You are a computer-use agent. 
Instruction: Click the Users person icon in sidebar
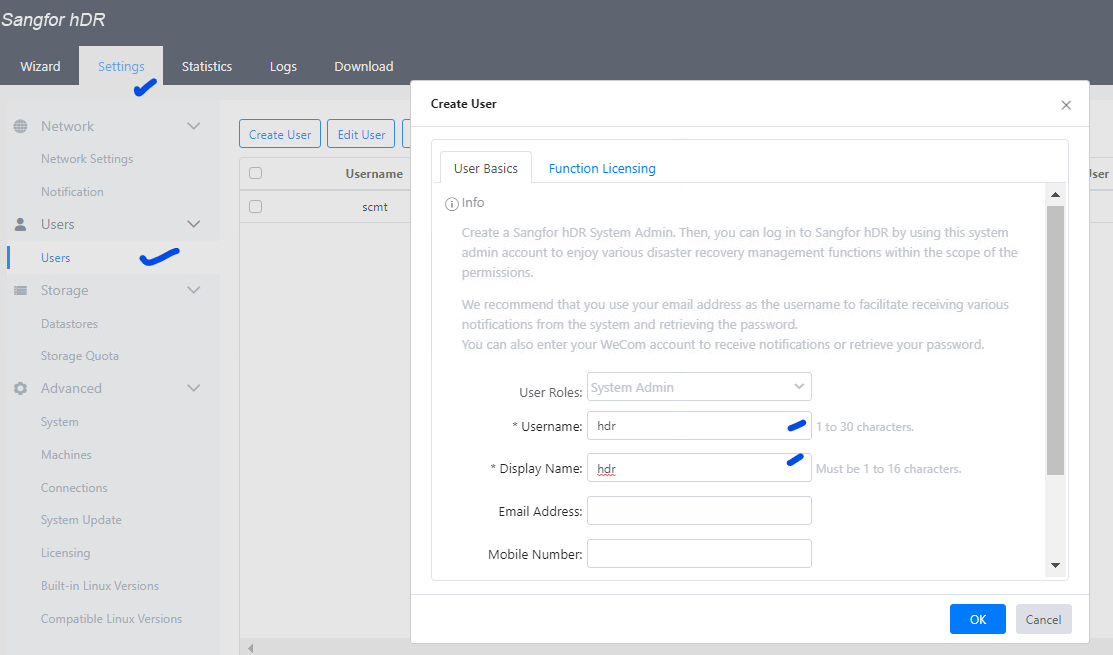pyautogui.click(x=22, y=224)
